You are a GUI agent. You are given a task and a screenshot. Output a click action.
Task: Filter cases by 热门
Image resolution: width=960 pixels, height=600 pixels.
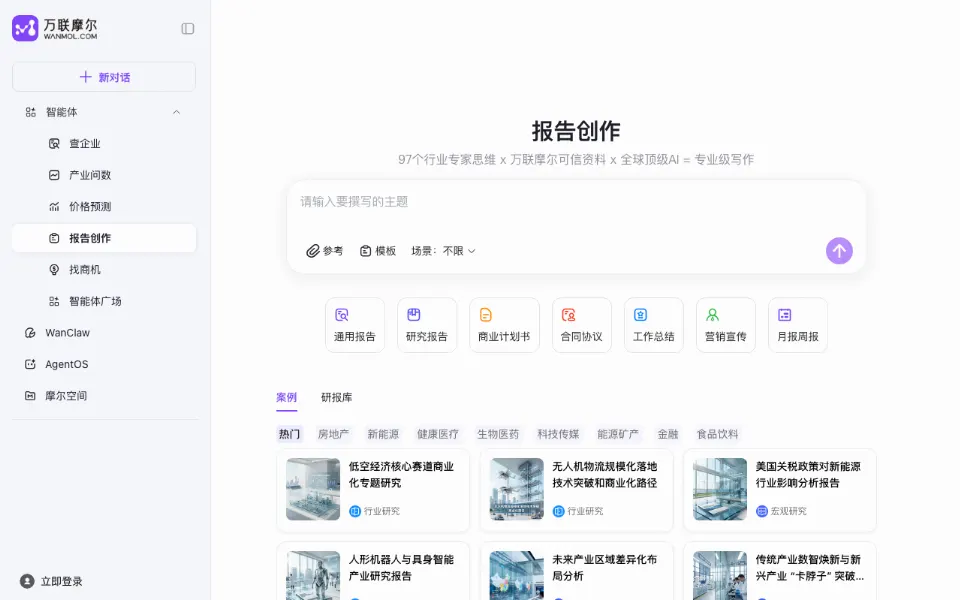point(290,434)
